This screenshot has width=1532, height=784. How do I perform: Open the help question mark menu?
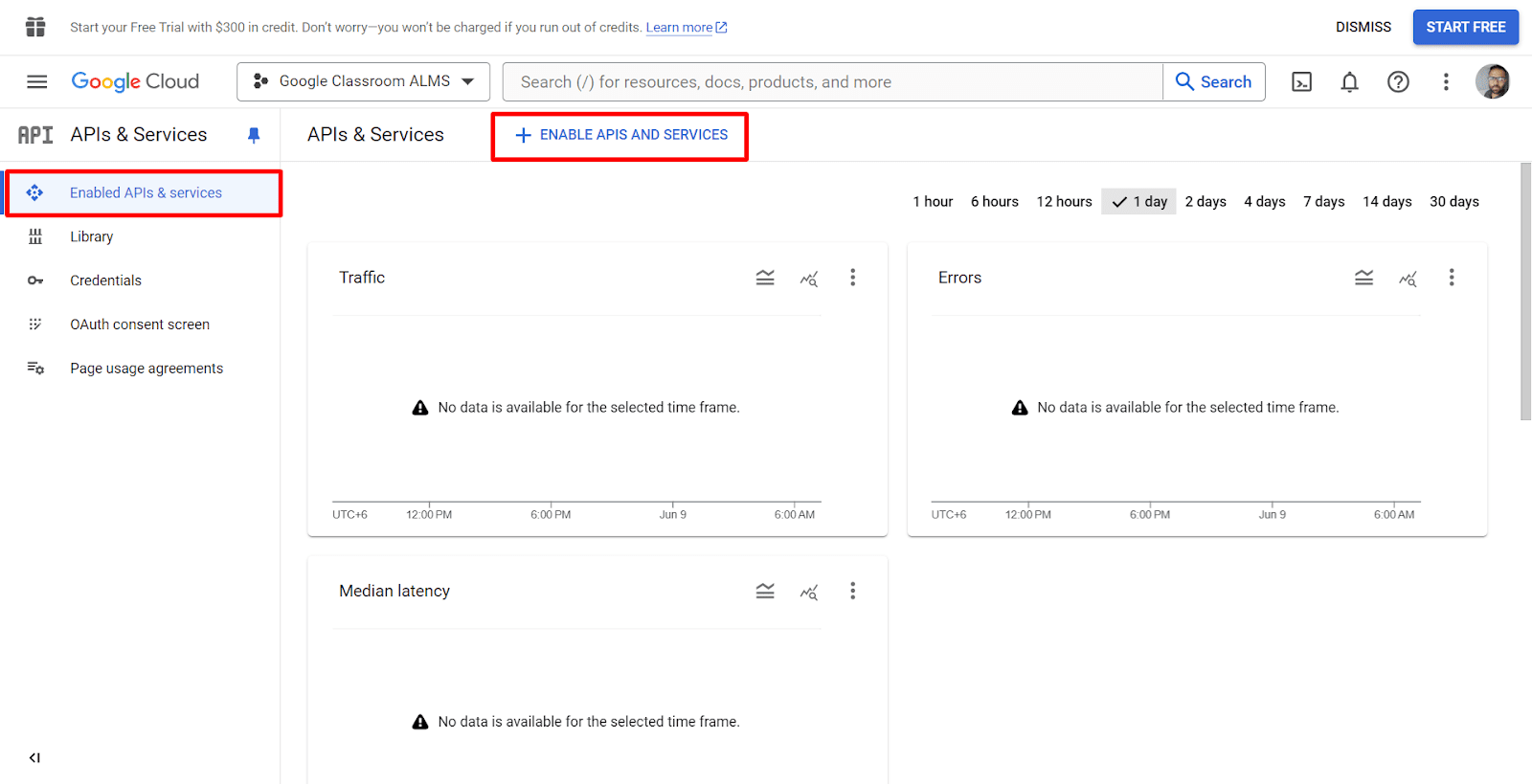tap(1398, 82)
